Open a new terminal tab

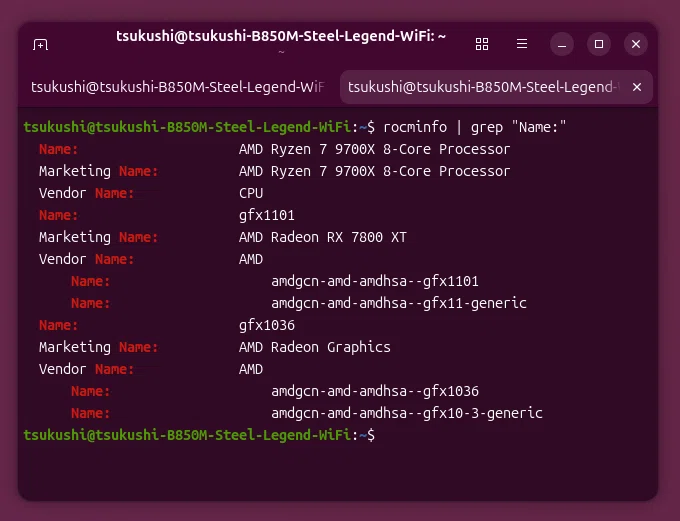(x=40, y=44)
